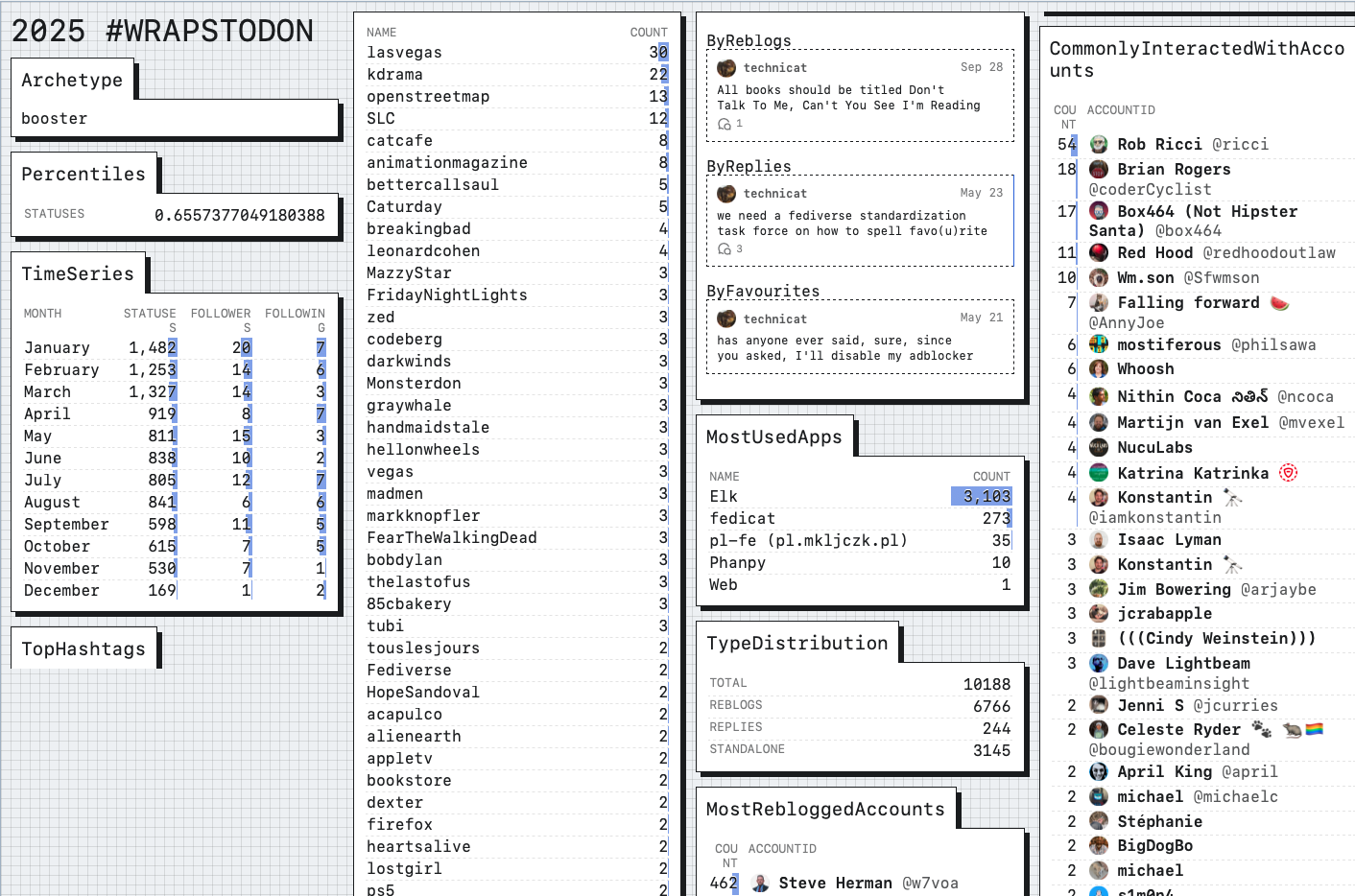The image size is (1355, 896).
Task: Click Steve Herman's avatar in MostRebloggedAccounts
Action: click(x=760, y=884)
